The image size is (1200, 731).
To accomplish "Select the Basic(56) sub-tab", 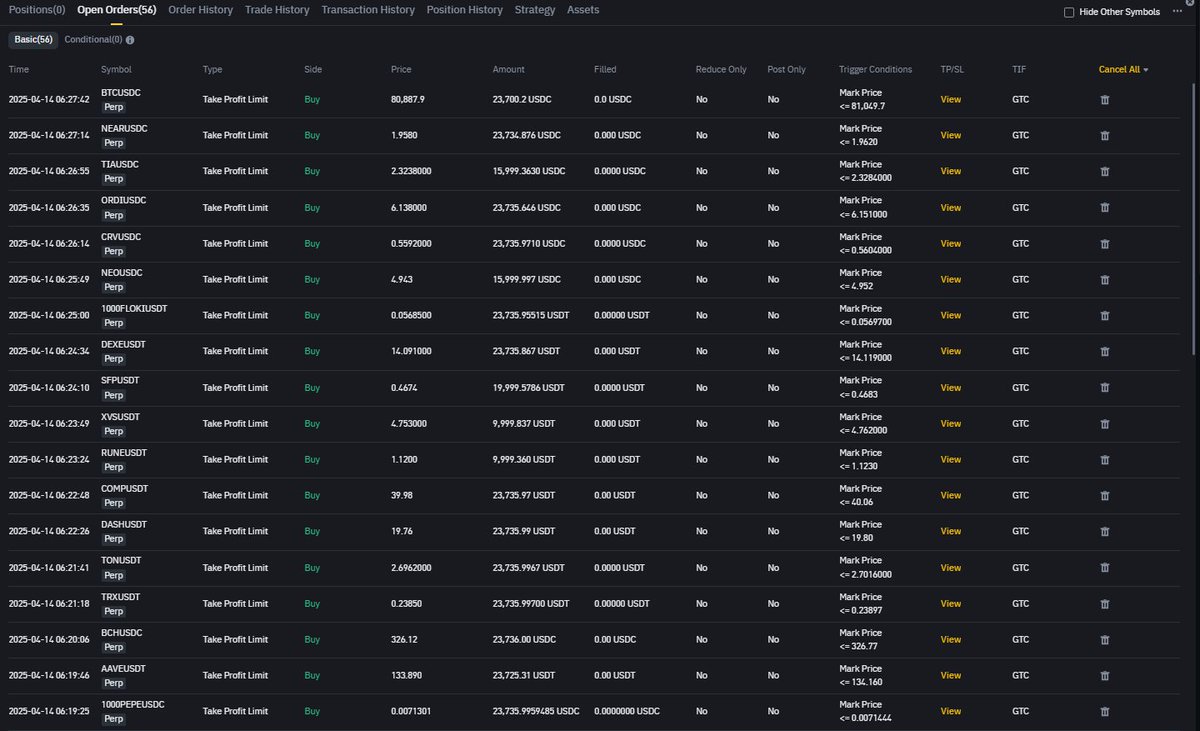I will click(33, 40).
